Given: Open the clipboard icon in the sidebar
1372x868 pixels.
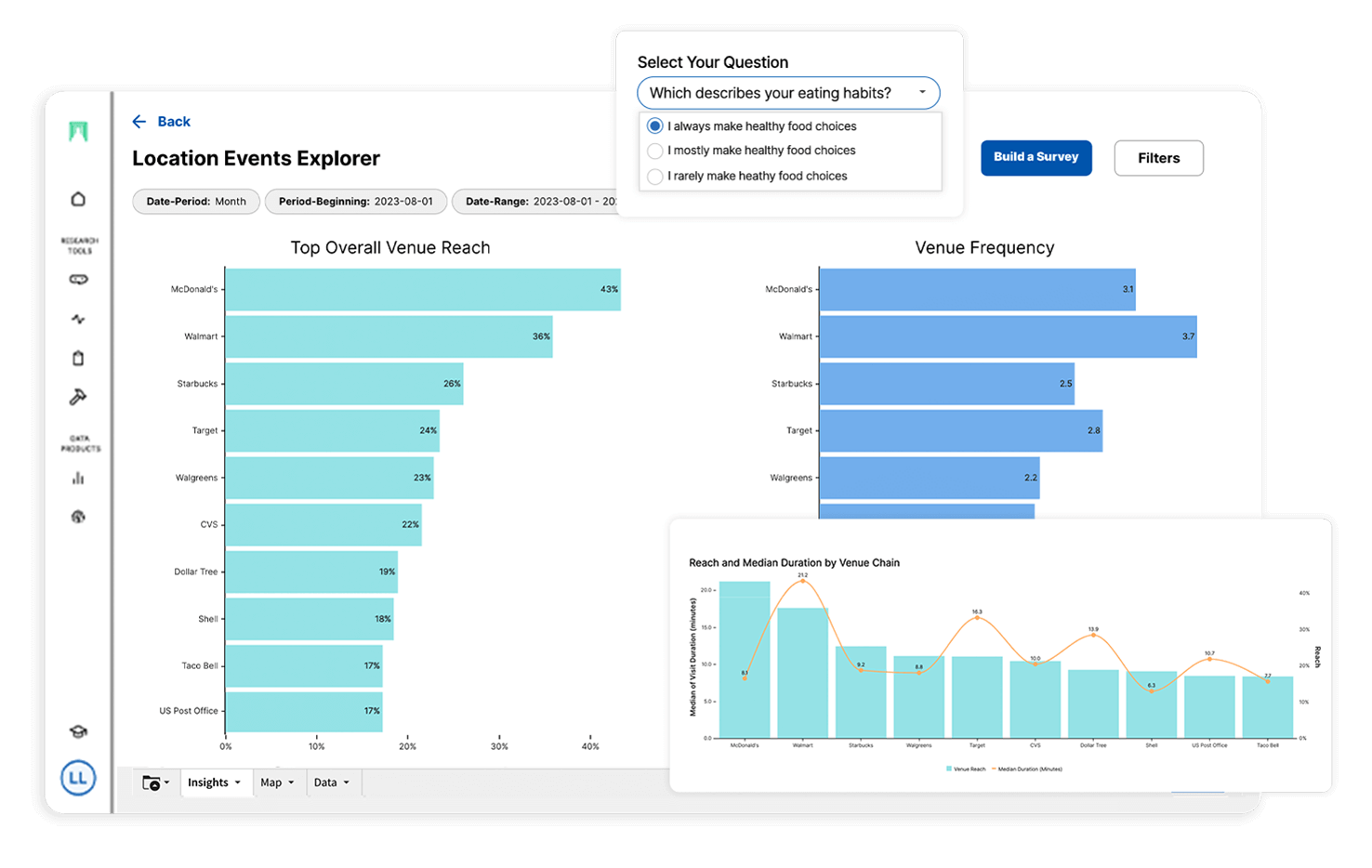Looking at the screenshot, I should (78, 358).
